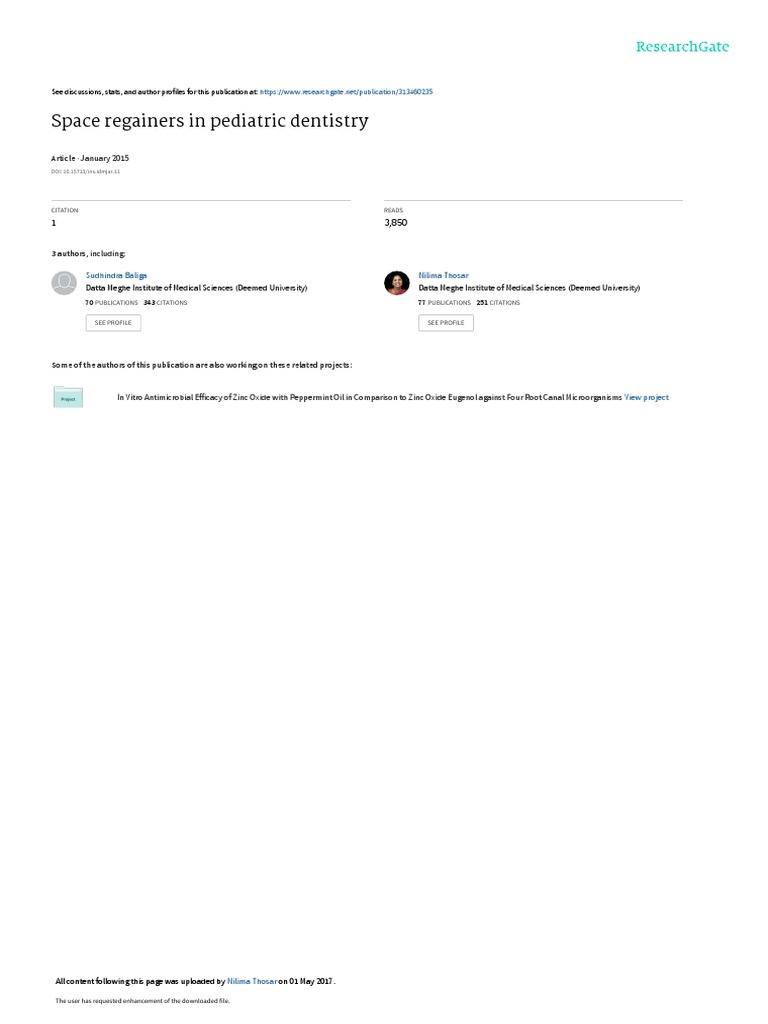
Task: Click the DOI text below article date
Action: tap(86, 172)
